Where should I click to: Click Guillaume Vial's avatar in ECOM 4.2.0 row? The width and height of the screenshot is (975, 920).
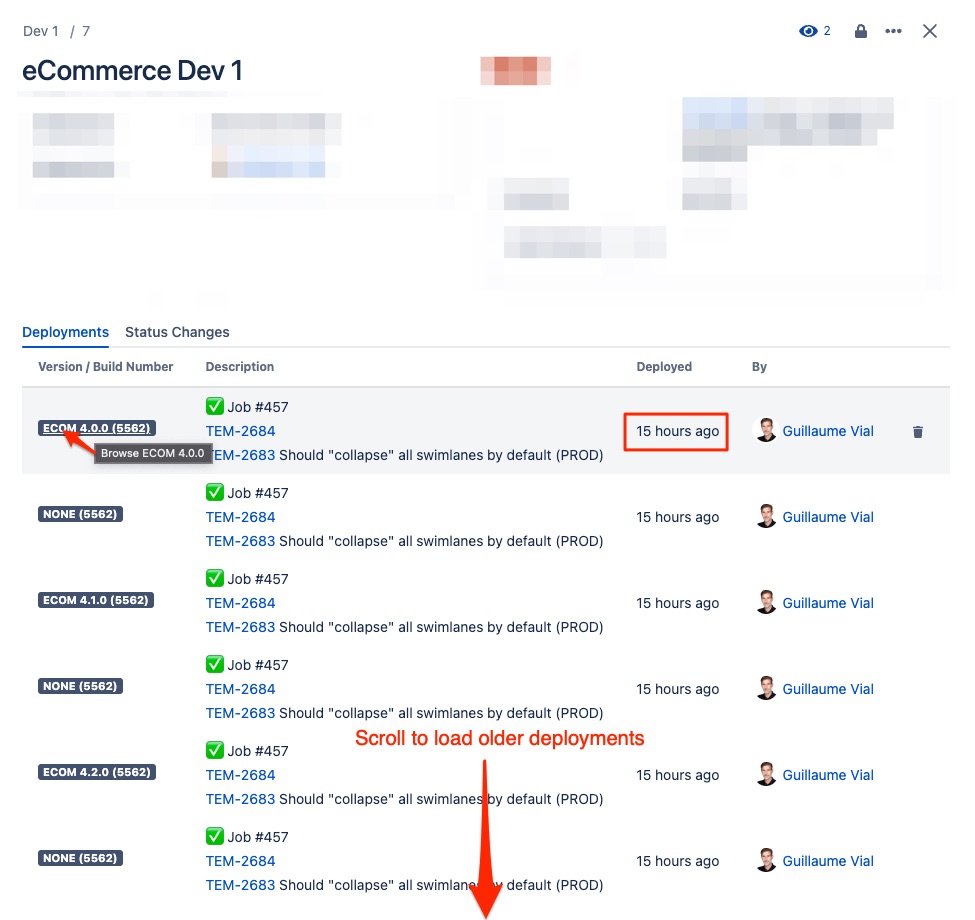(765, 774)
